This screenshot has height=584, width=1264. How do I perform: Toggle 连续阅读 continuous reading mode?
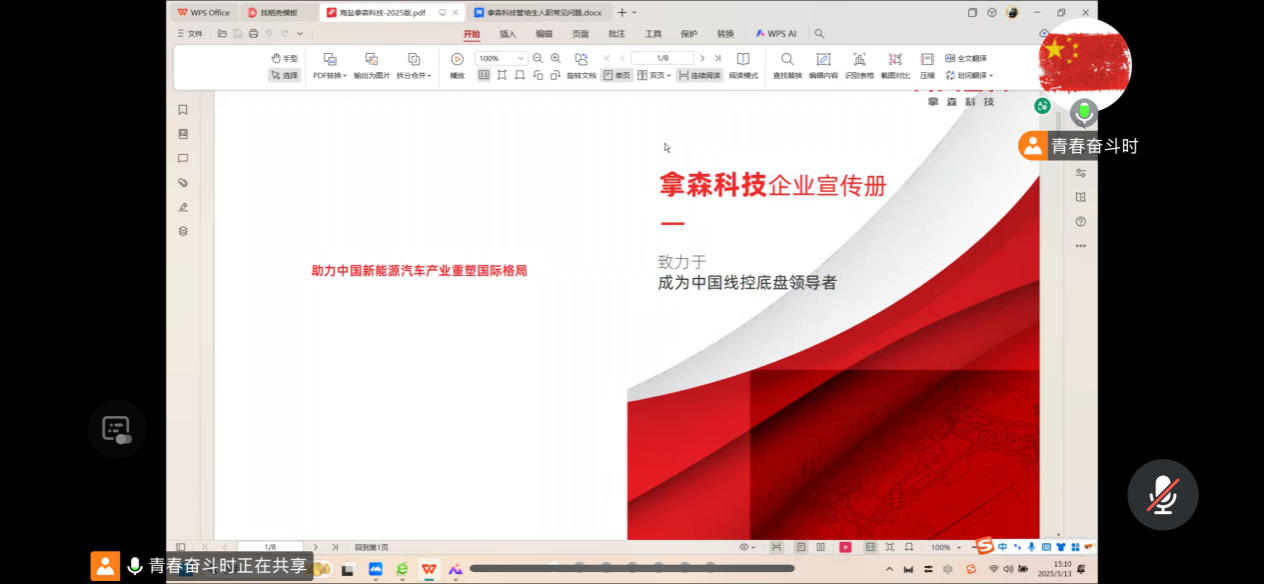pos(699,75)
